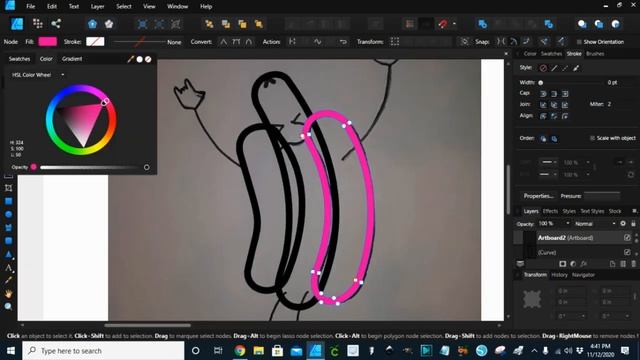Toggle visibility of the Curve layer
Image resolution: width=640 pixels, height=360 pixels.
(x=627, y=252)
